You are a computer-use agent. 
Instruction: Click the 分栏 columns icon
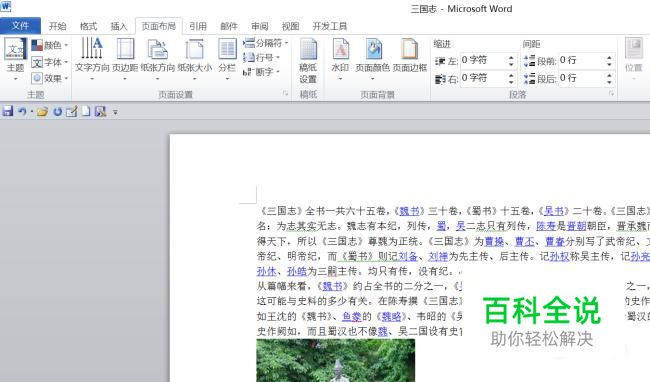pyautogui.click(x=227, y=49)
